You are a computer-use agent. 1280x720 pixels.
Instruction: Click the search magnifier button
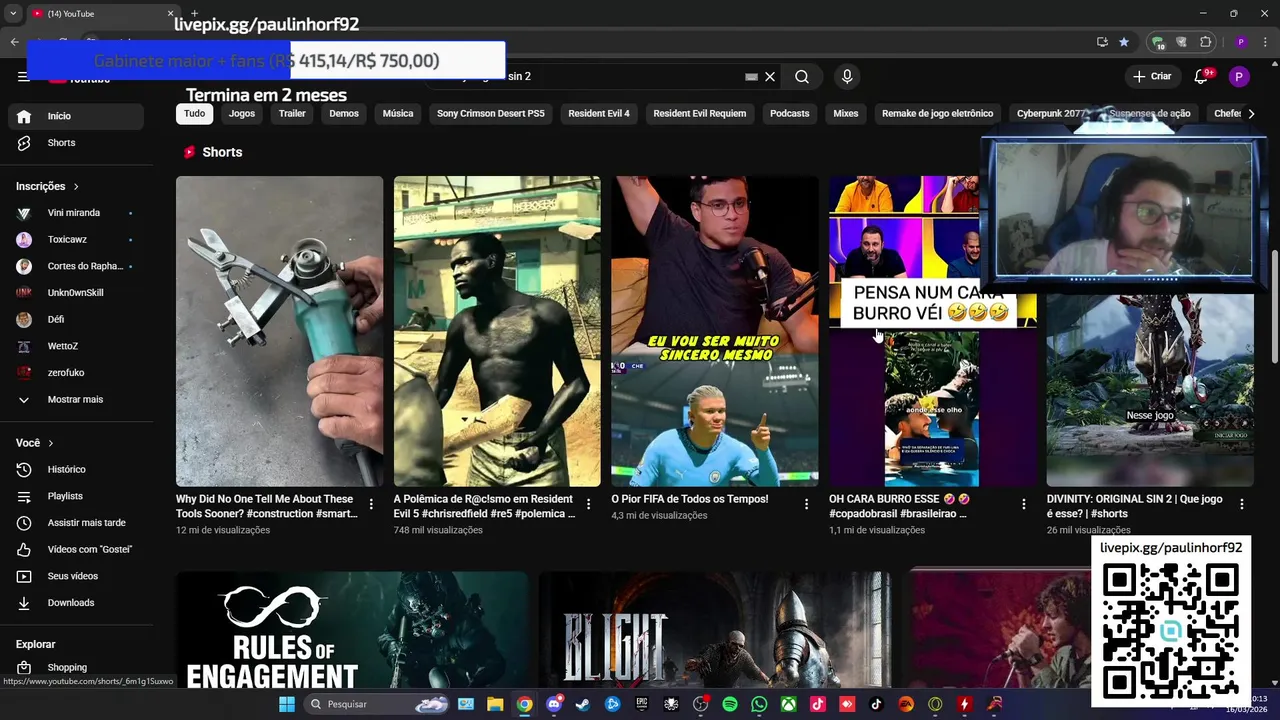pos(802,77)
